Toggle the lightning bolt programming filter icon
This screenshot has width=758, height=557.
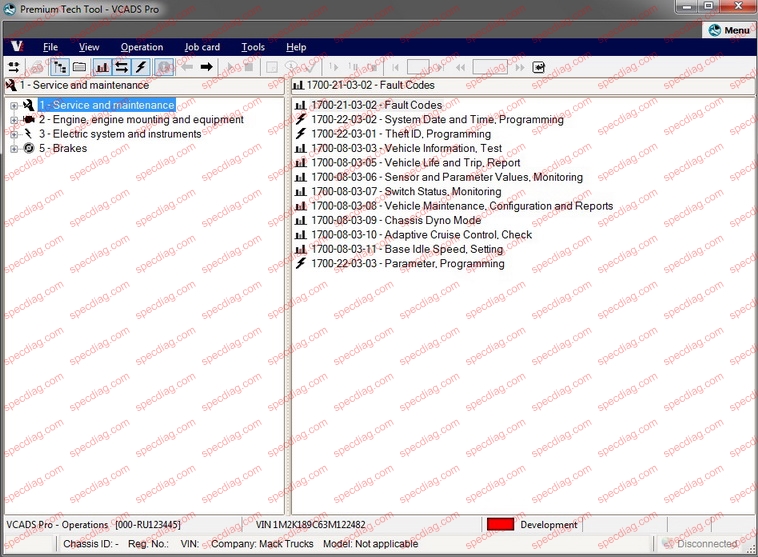(141, 67)
